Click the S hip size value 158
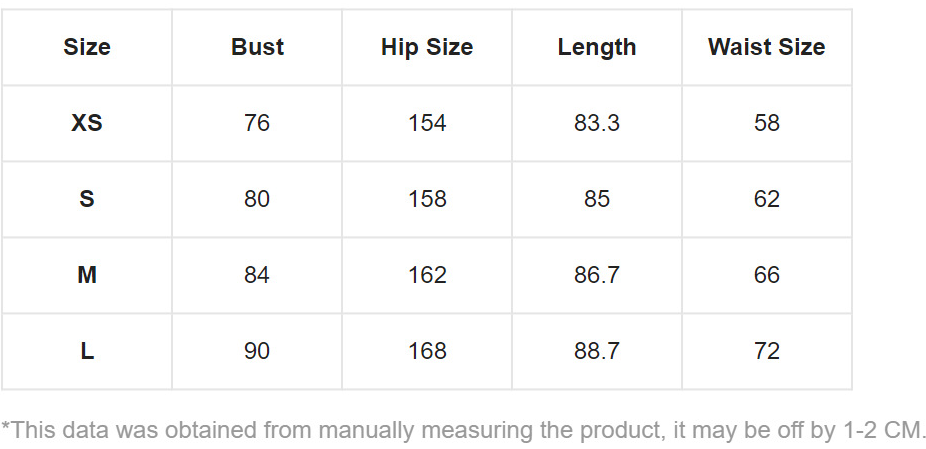Viewport: 926px width, 449px height. [x=427, y=199]
